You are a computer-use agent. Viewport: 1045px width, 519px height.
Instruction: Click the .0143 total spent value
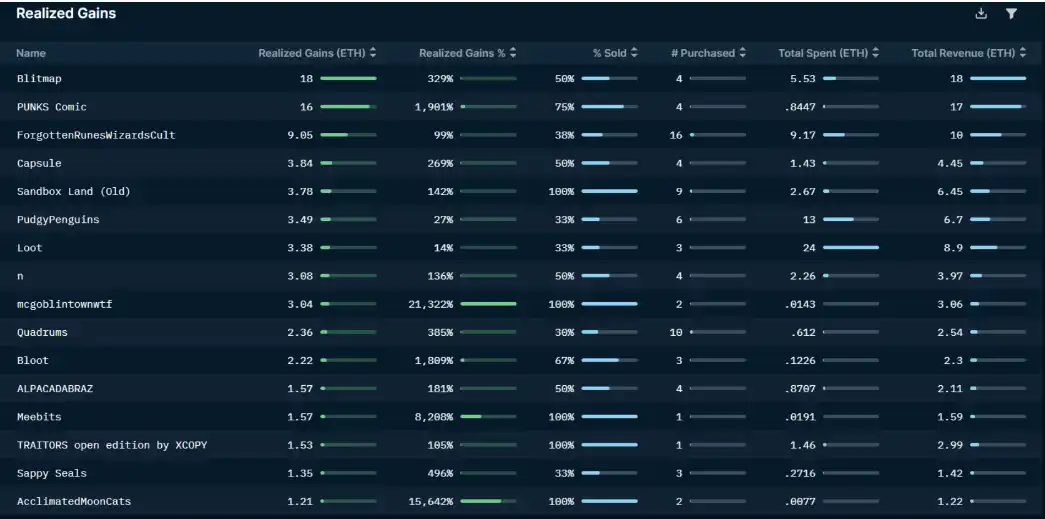click(x=800, y=304)
